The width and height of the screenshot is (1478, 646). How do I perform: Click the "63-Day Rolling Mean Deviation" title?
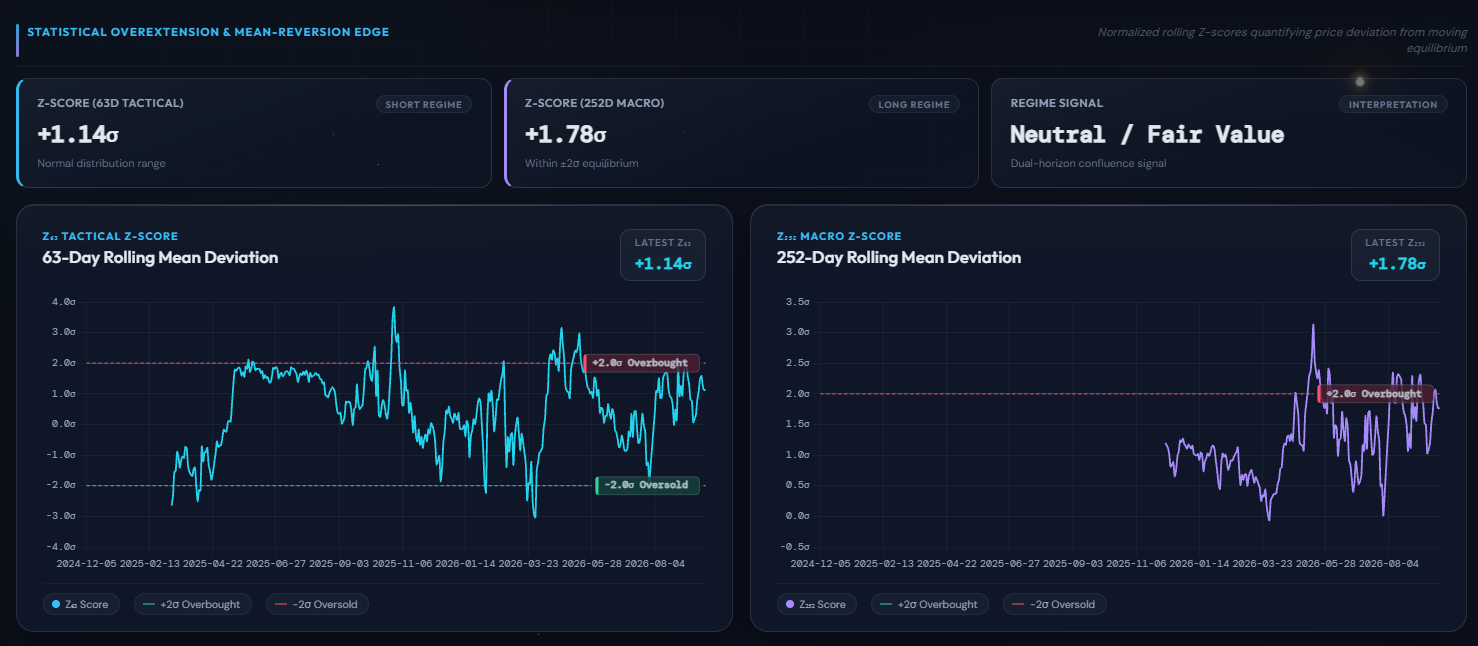(160, 257)
